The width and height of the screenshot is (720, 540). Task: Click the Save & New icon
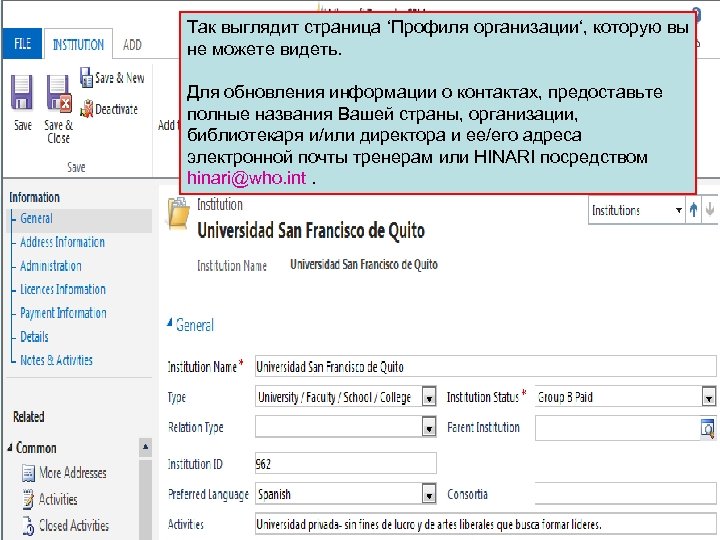click(x=86, y=77)
